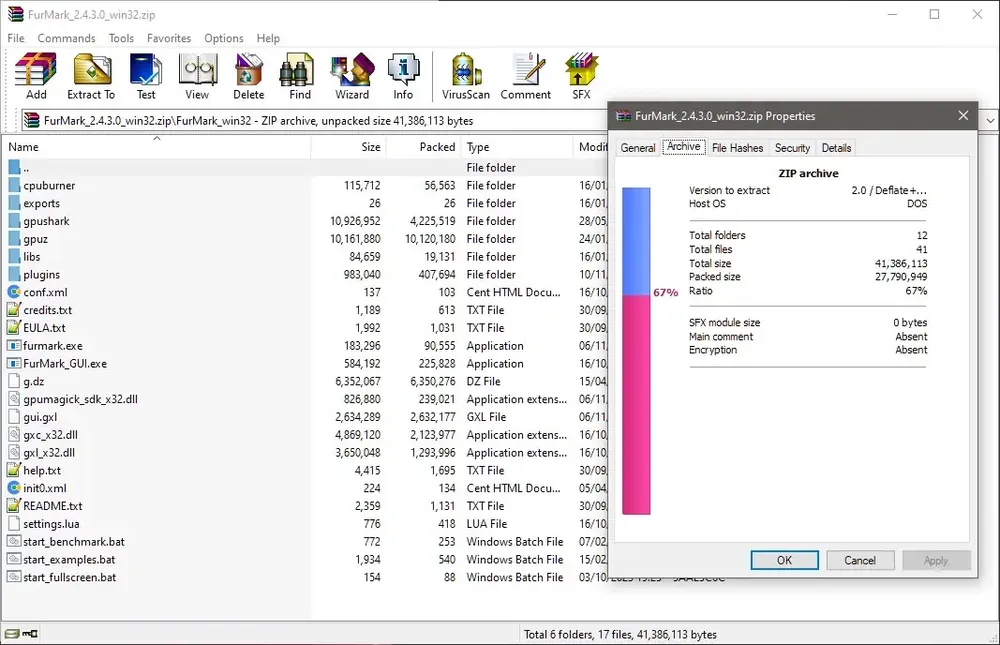Open the Favorites menu
The image size is (1000, 645).
tap(169, 38)
